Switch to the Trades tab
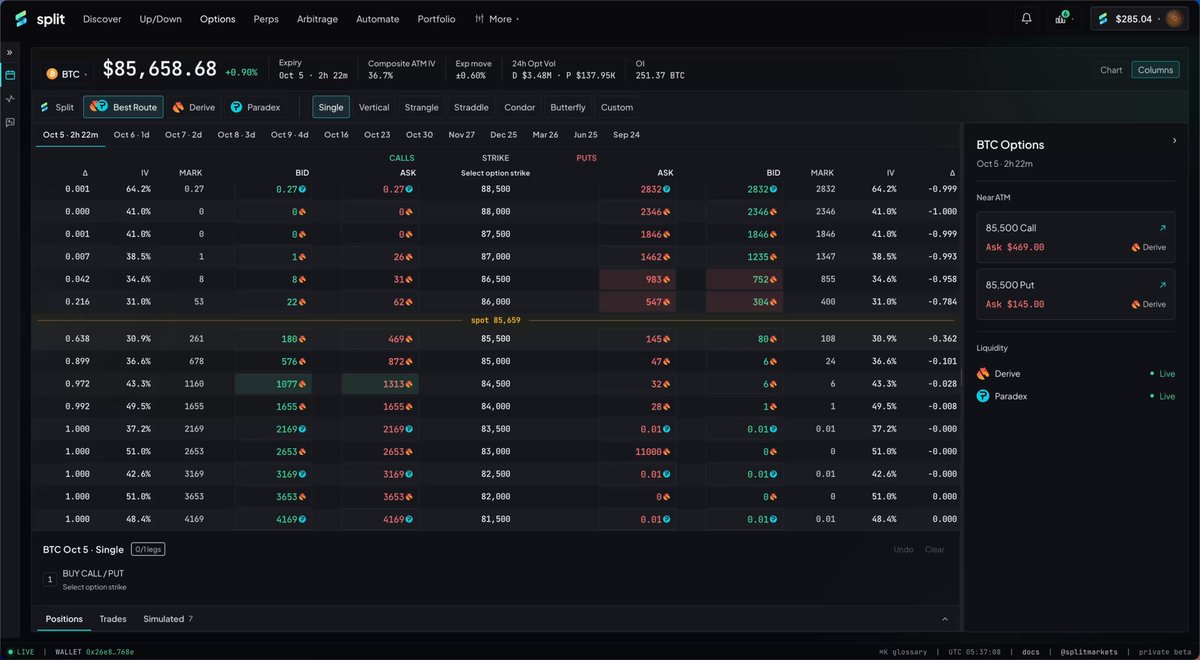The height and width of the screenshot is (660, 1200). coord(113,619)
